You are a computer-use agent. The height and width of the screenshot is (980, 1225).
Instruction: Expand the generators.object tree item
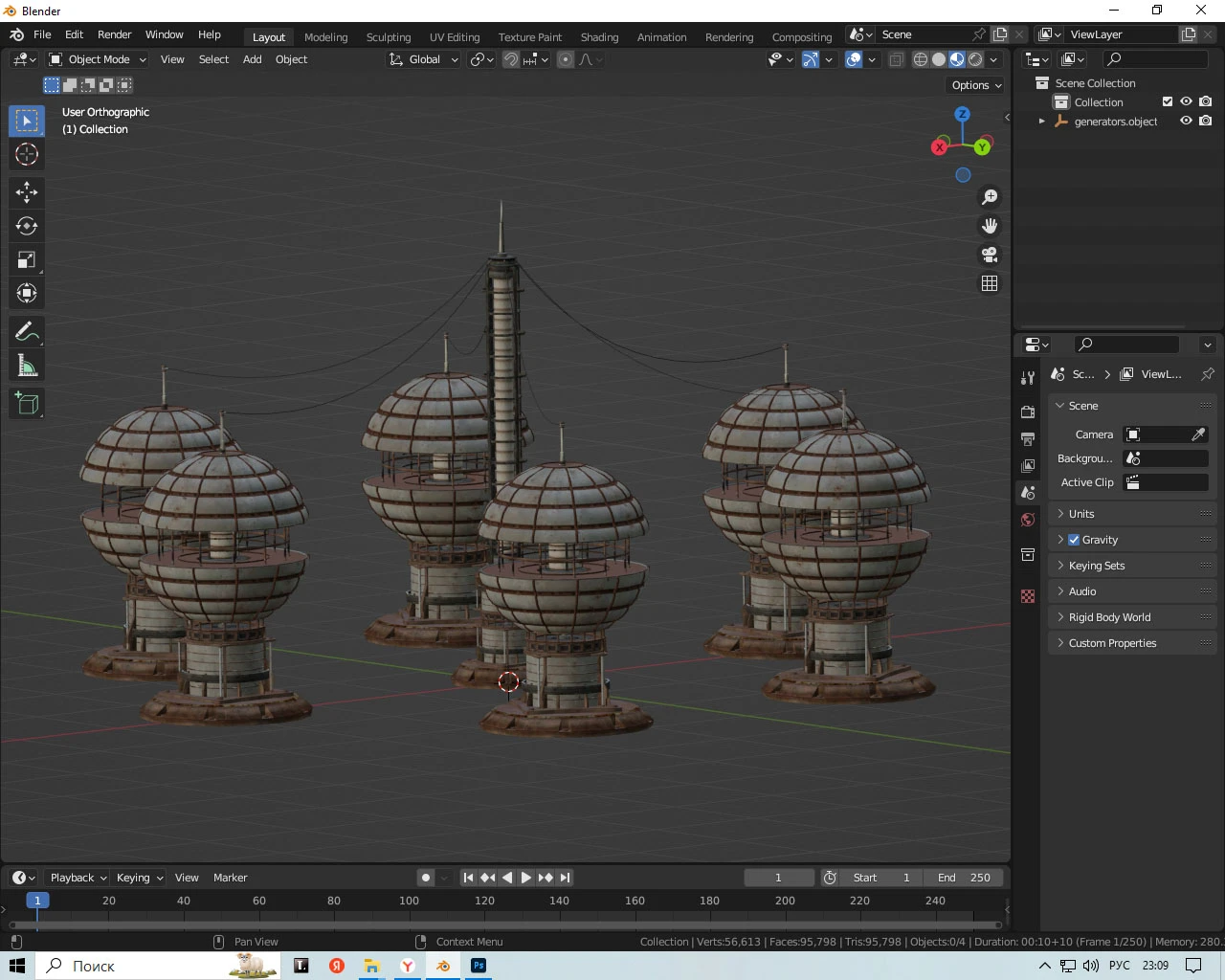pos(1042,122)
